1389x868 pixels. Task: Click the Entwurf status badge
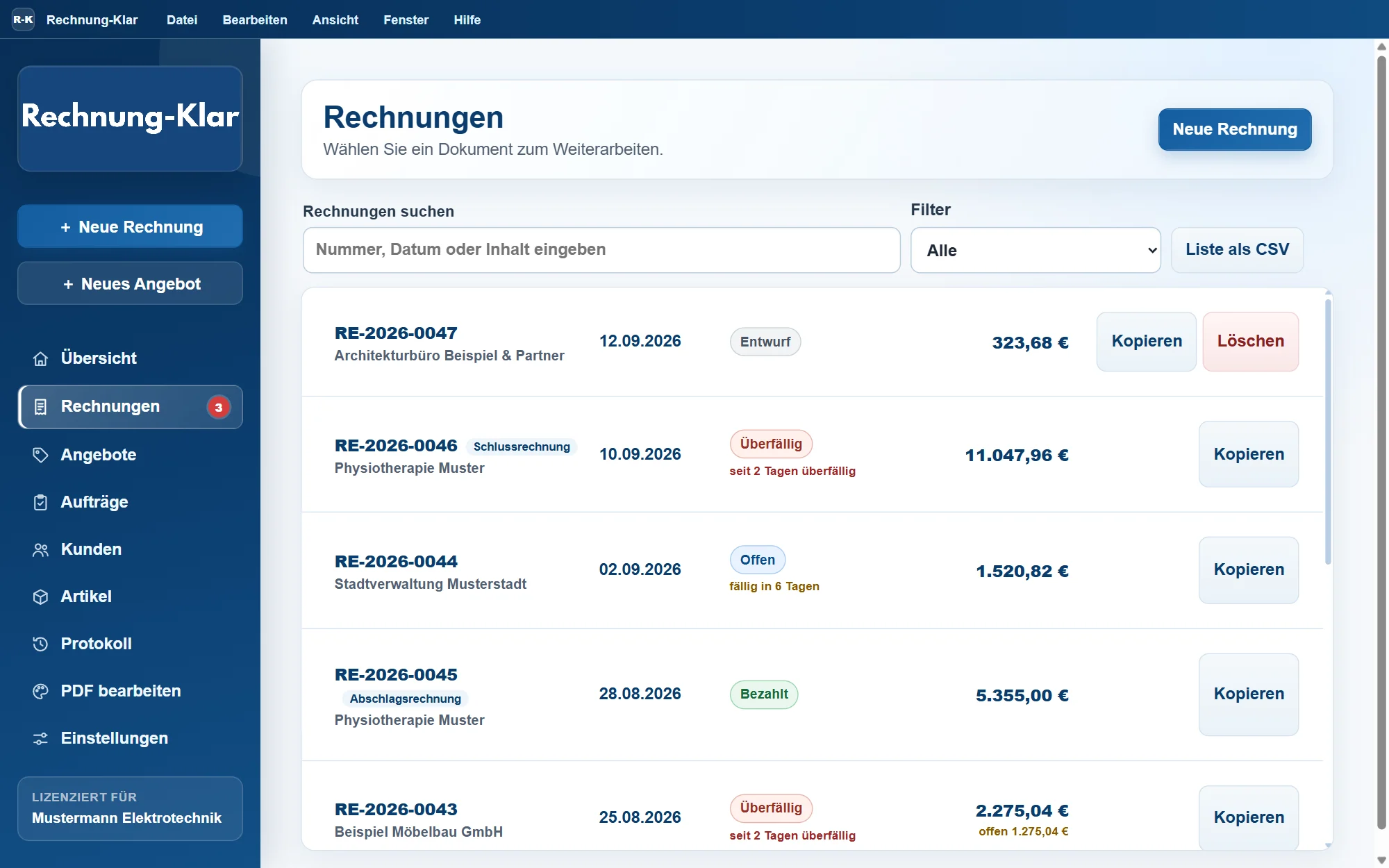[765, 342]
